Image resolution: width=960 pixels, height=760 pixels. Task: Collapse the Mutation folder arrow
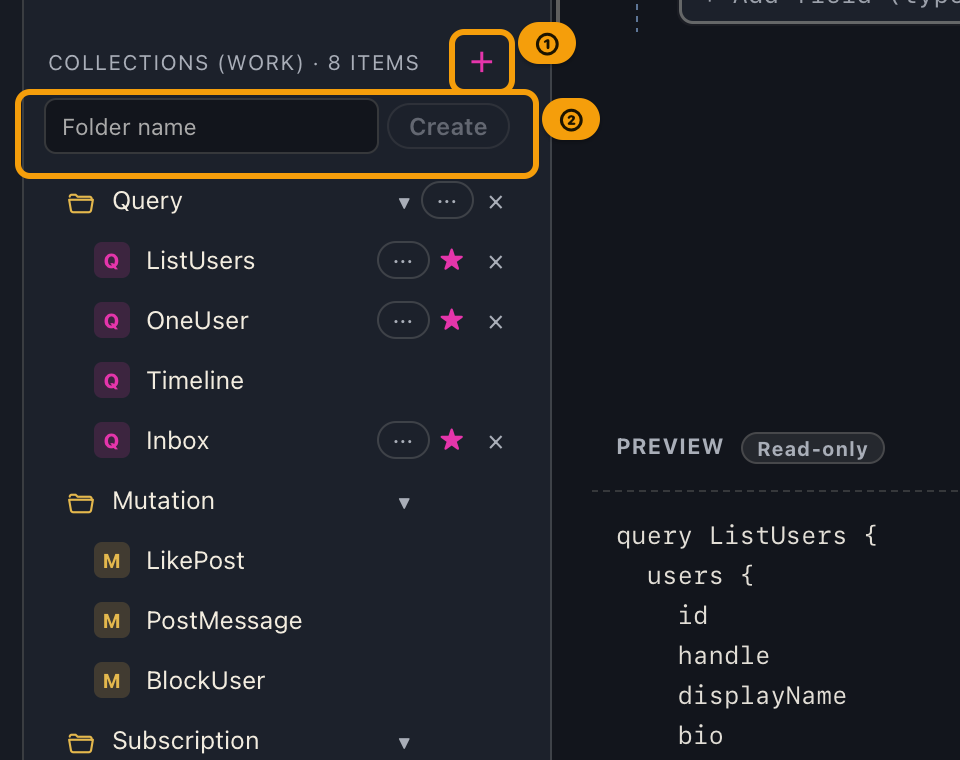(x=403, y=503)
